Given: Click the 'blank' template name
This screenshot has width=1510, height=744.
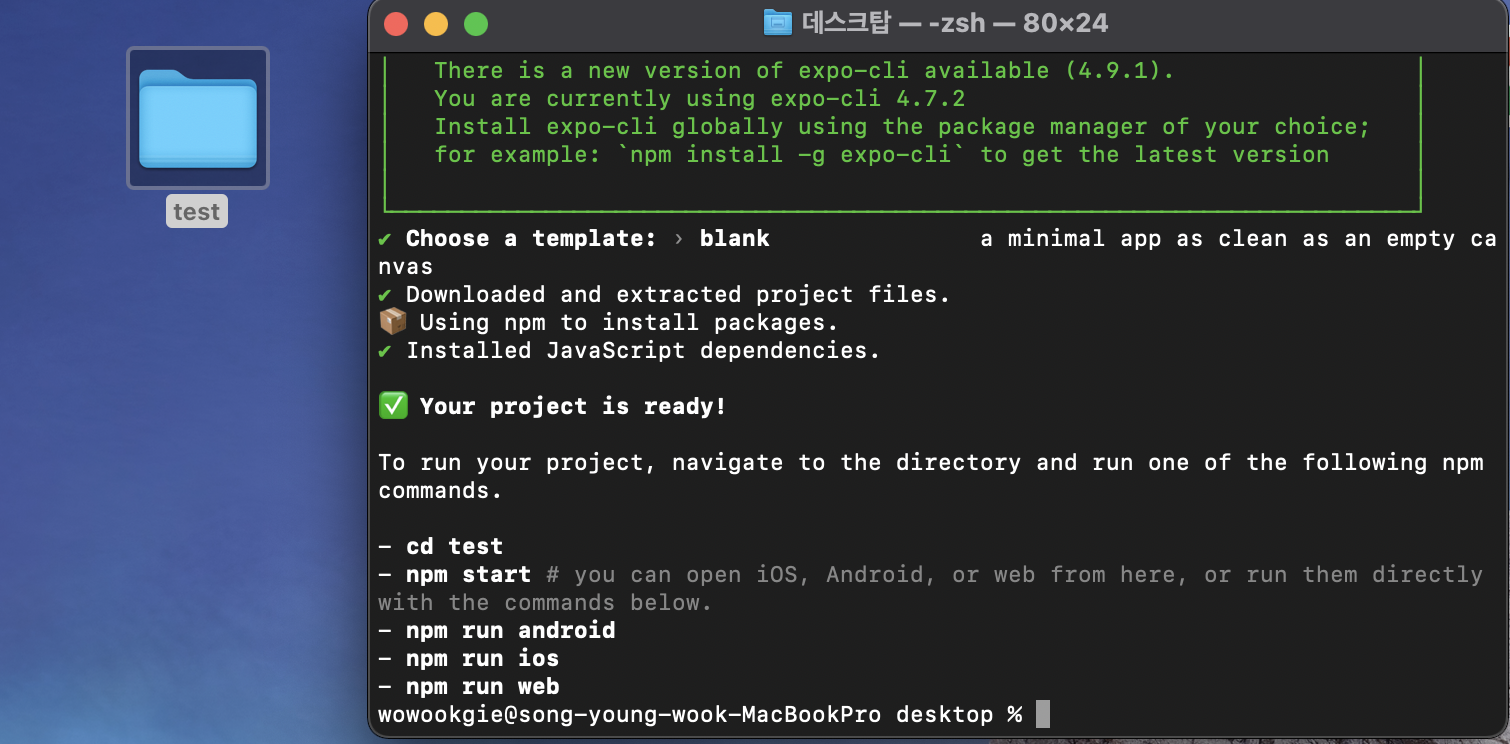Looking at the screenshot, I should coord(735,238).
